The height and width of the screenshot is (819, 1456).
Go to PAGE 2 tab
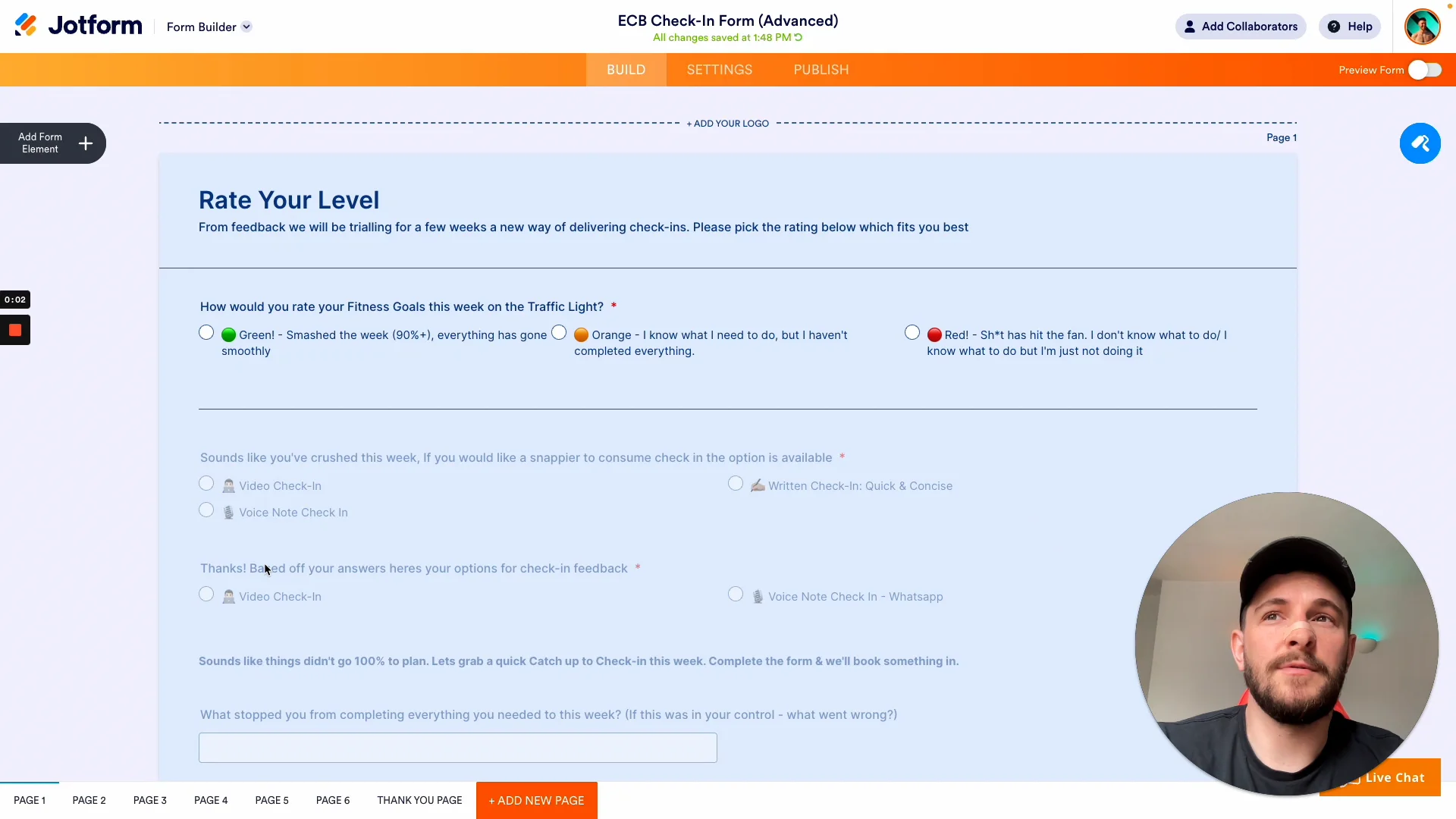coord(89,800)
